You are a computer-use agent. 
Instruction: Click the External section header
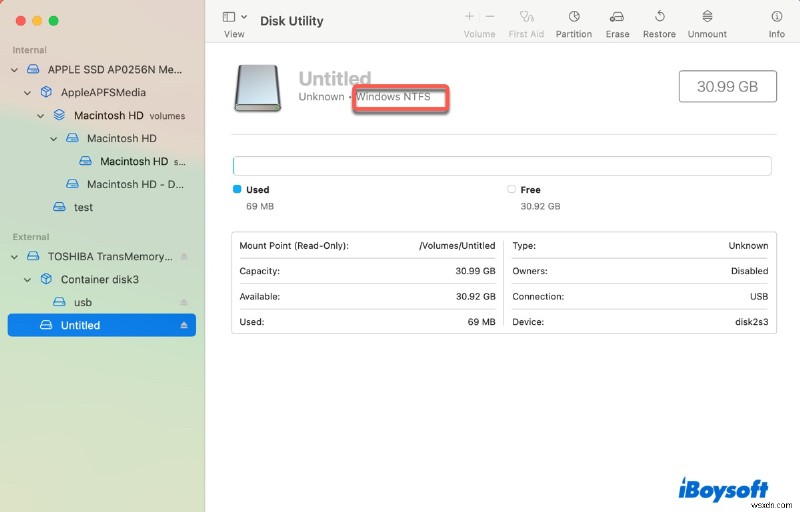pyautogui.click(x=31, y=237)
